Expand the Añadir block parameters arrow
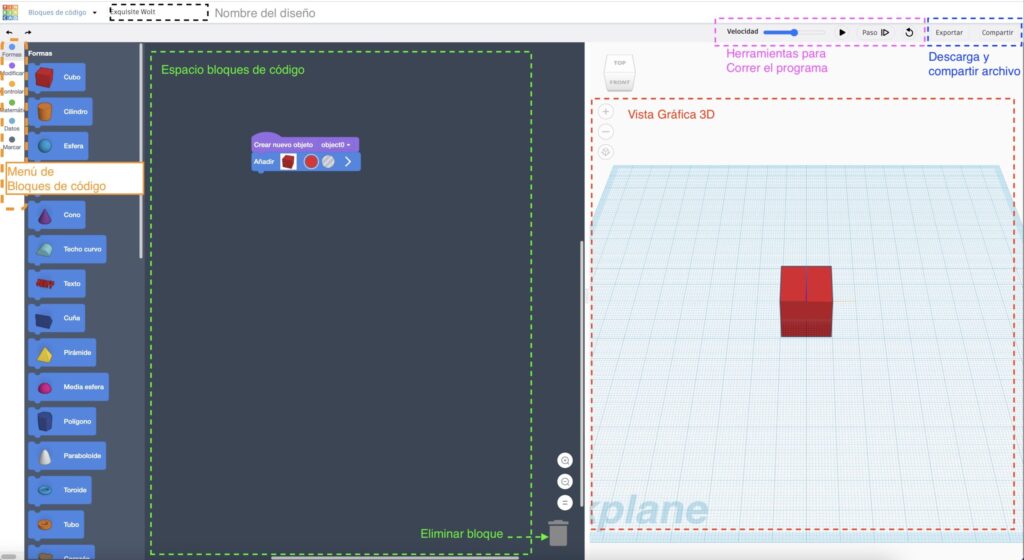This screenshot has width=1024, height=560. (348, 161)
